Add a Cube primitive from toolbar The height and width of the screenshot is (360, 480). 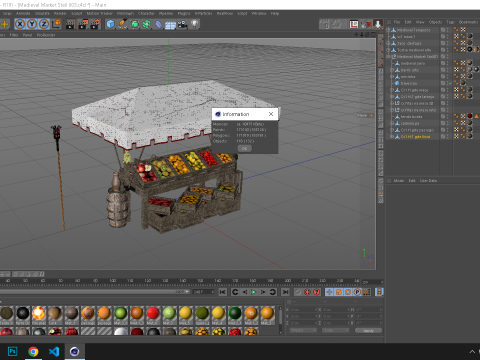pos(110,24)
